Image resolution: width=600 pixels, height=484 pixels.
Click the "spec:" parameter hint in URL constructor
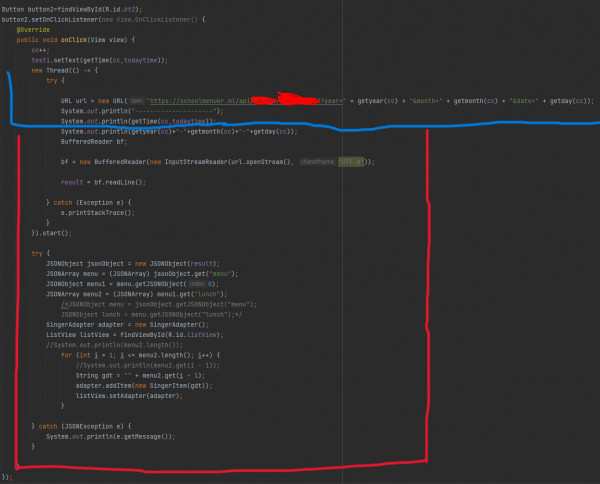coord(137,101)
